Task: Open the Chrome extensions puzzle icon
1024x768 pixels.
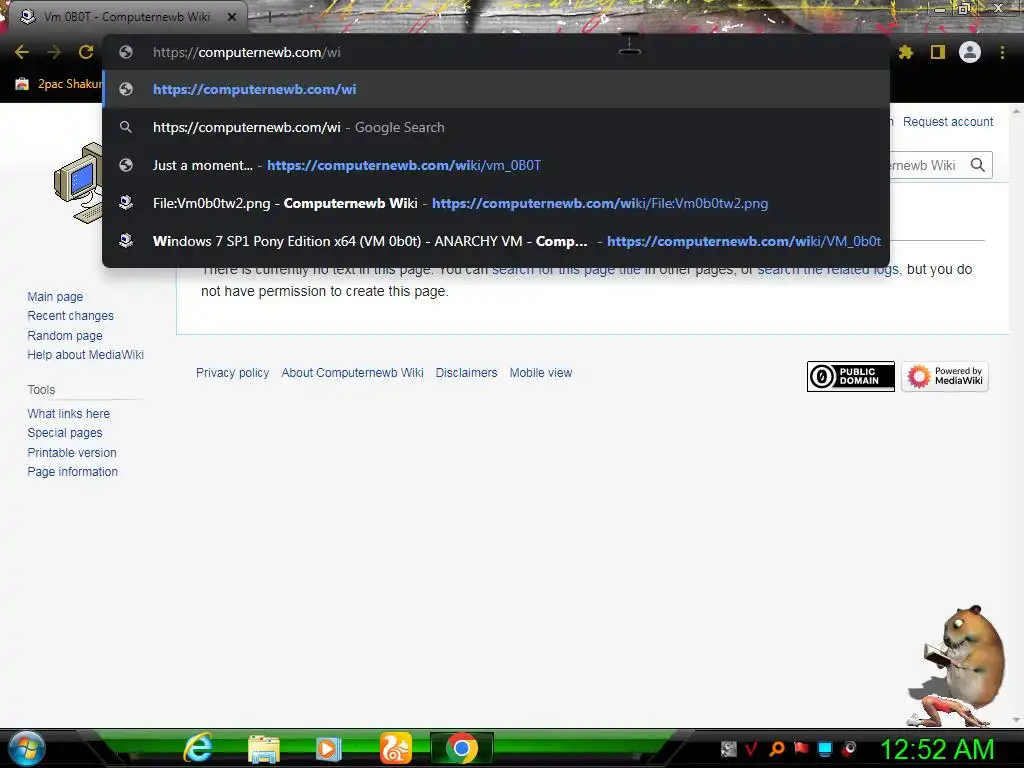Action: [906, 52]
